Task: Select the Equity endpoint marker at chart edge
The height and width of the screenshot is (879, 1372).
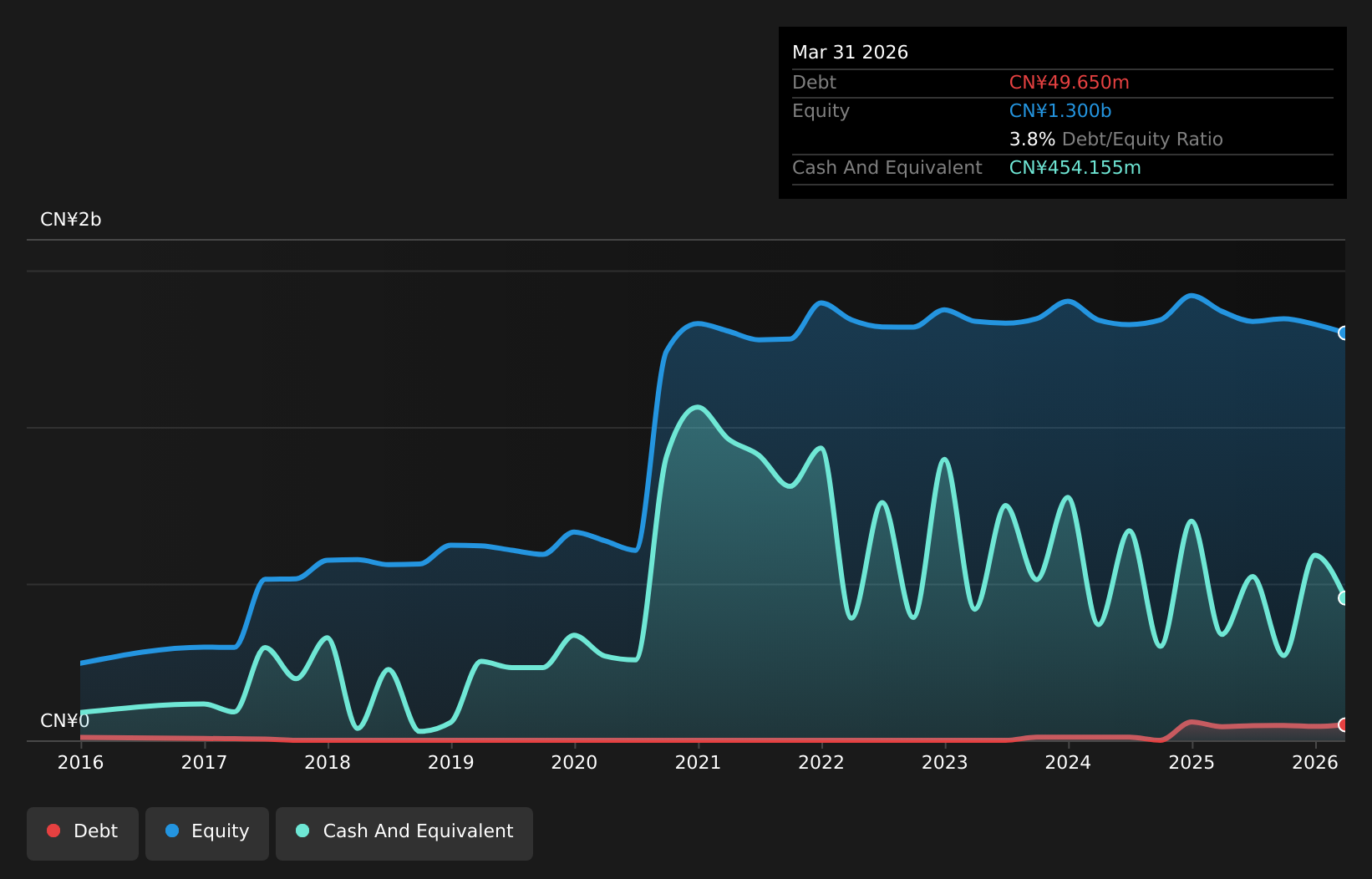Action: pyautogui.click(x=1344, y=333)
